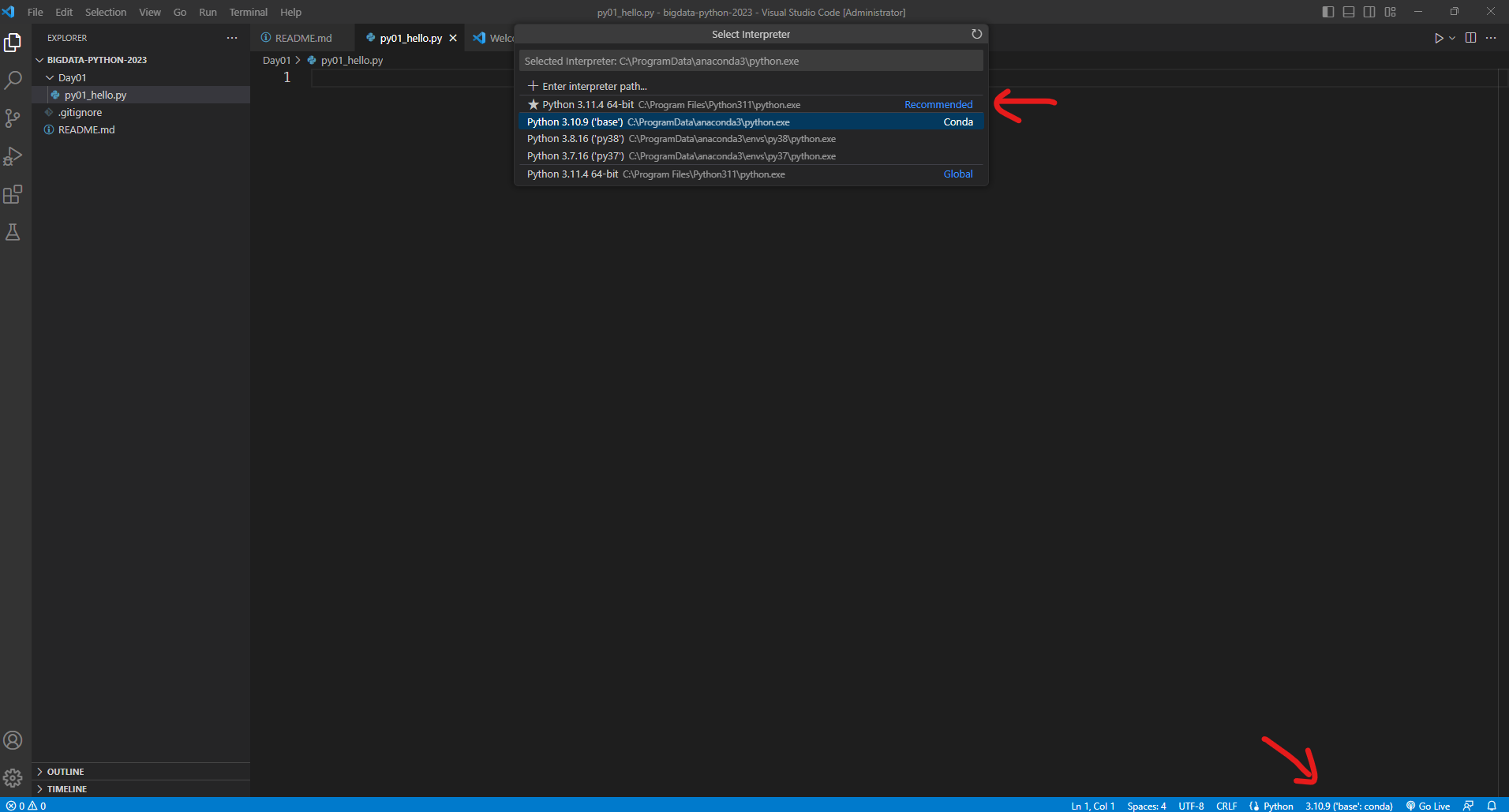1509x812 pixels.
Task: Click Day01 breadcrumb segment
Action: coord(276,60)
